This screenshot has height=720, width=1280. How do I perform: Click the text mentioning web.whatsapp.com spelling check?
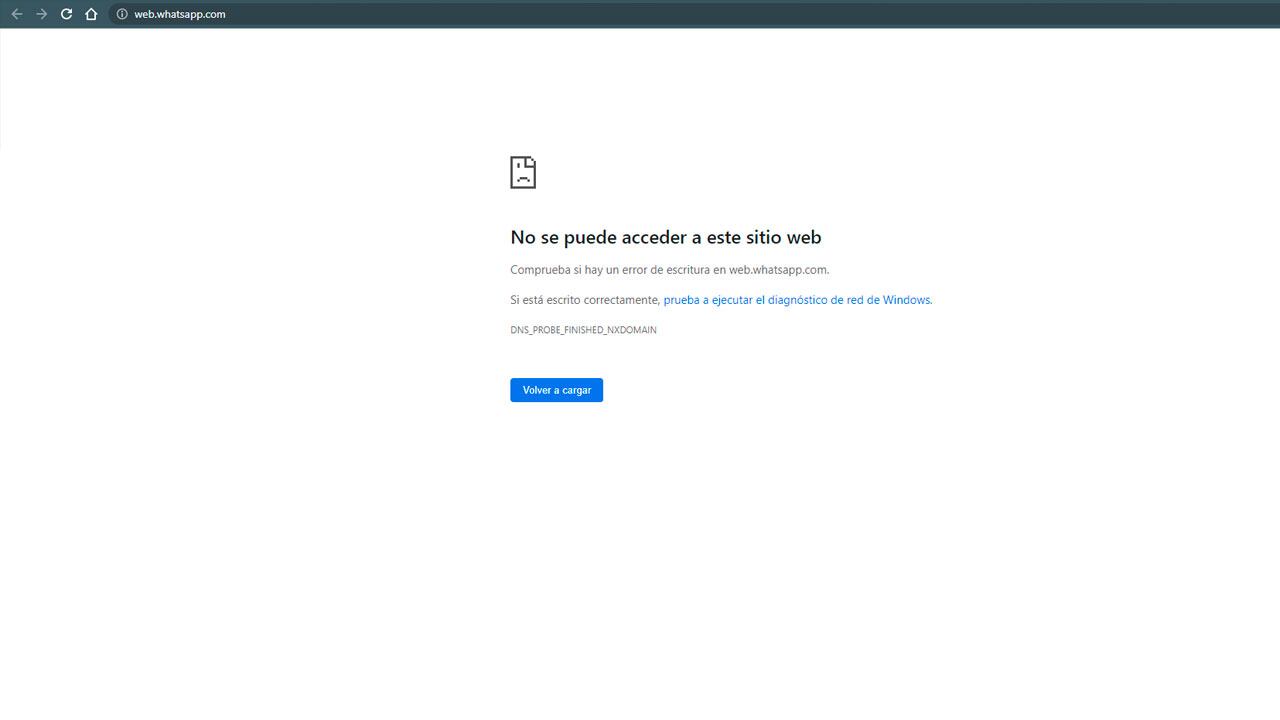pos(670,269)
